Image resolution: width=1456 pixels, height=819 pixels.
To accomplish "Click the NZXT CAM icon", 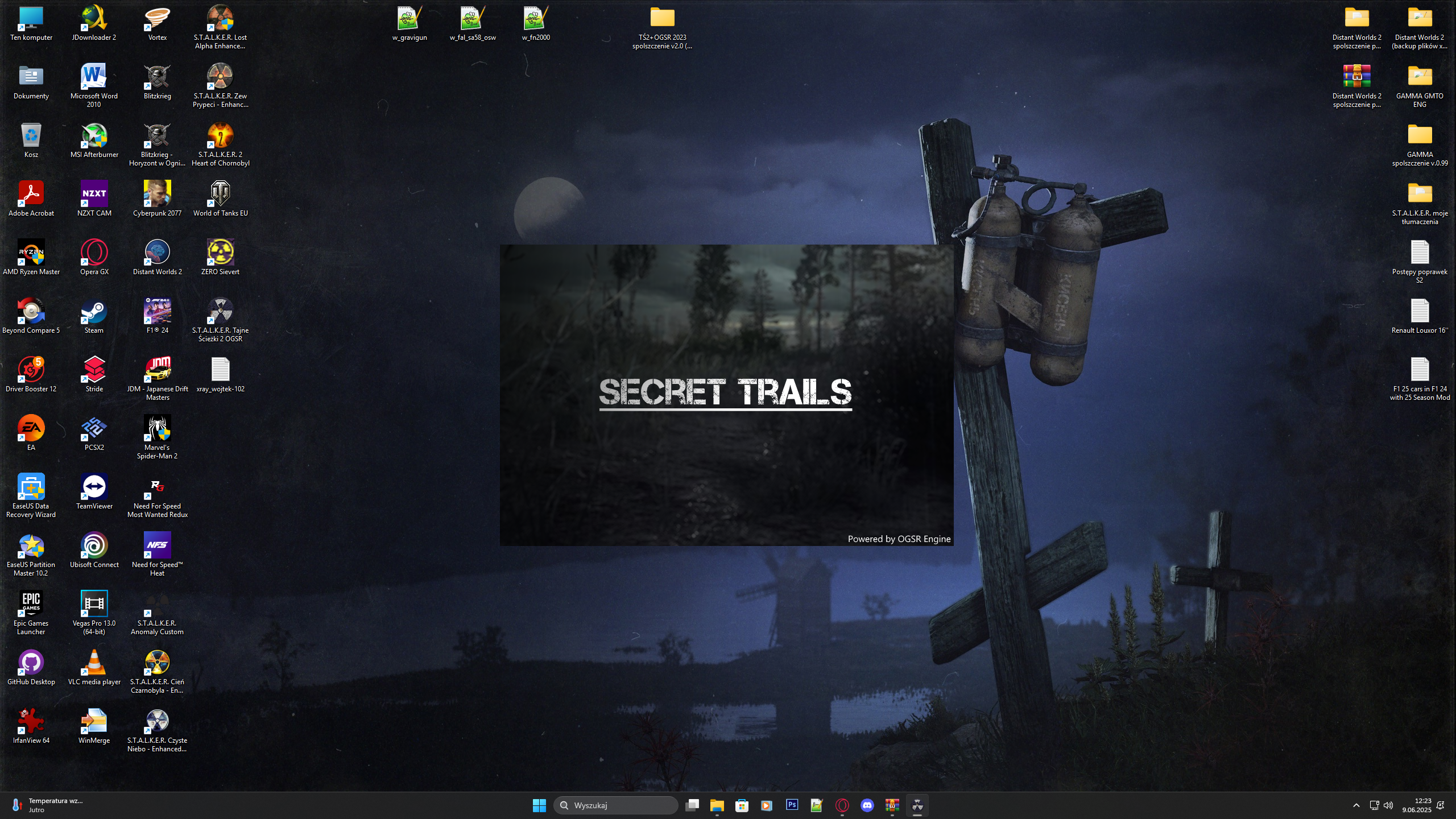I will coord(94,200).
